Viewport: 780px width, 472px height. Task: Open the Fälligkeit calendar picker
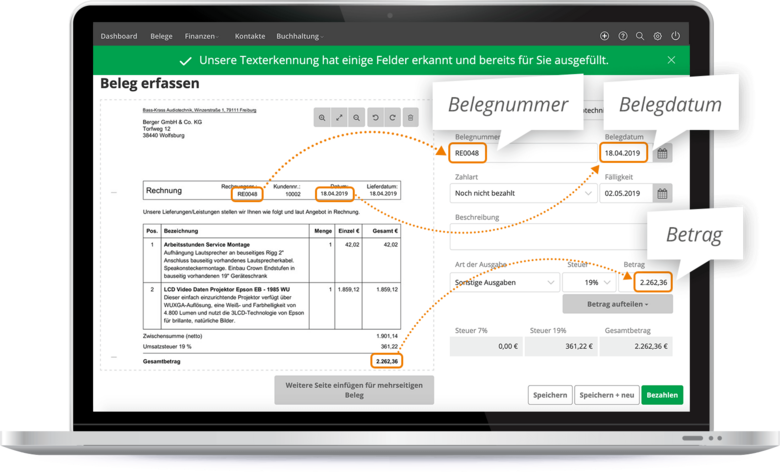pos(662,194)
